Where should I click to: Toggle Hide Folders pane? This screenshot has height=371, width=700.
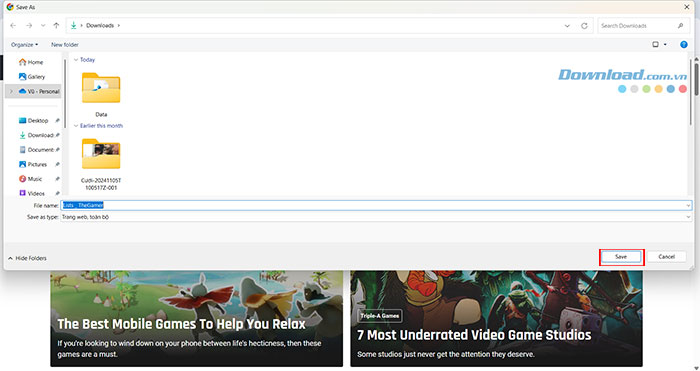27,258
